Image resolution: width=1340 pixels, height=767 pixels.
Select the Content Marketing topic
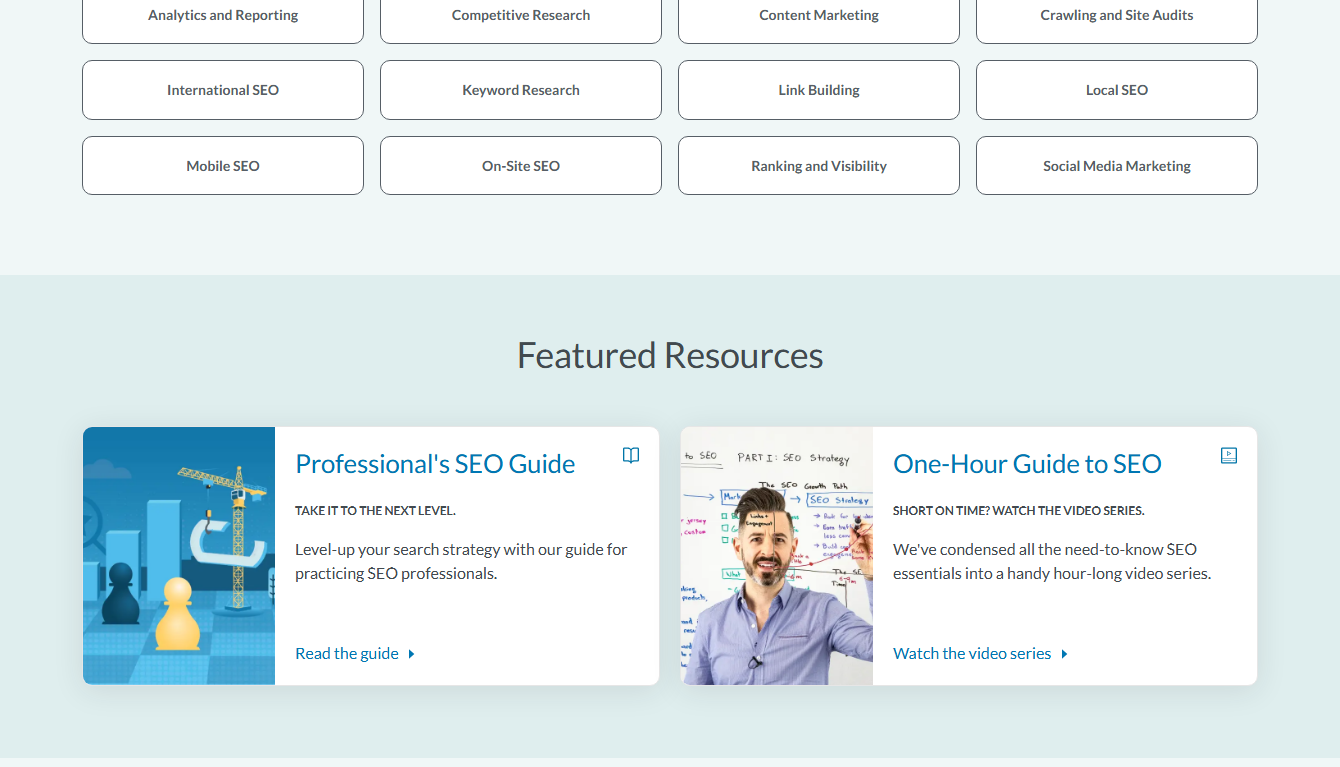(819, 17)
